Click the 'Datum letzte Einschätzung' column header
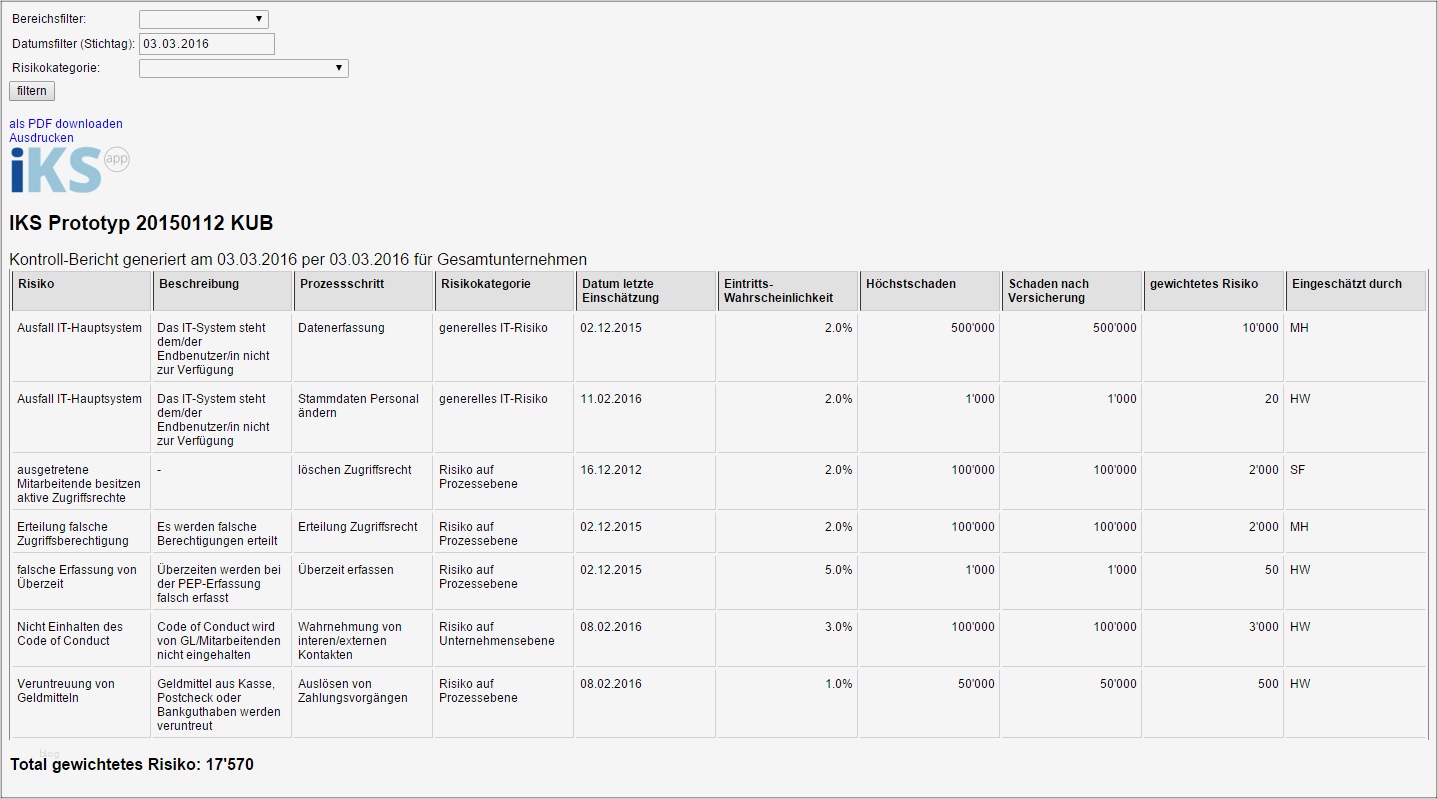This screenshot has width=1438, height=799. pos(621,291)
